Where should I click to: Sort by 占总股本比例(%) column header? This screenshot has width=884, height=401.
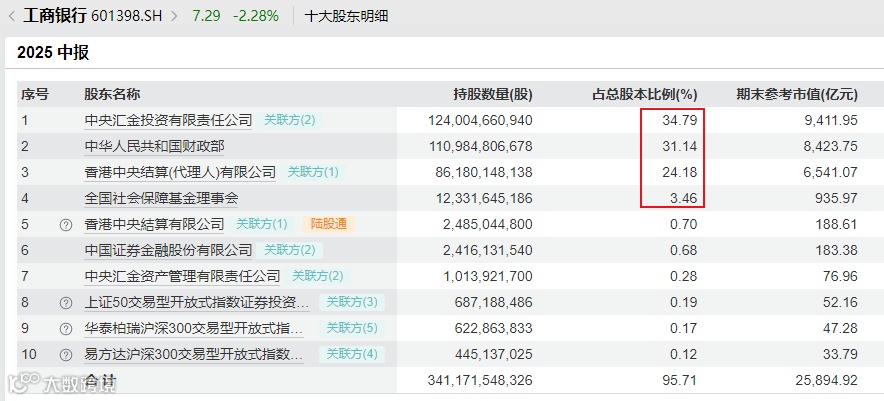[644, 94]
